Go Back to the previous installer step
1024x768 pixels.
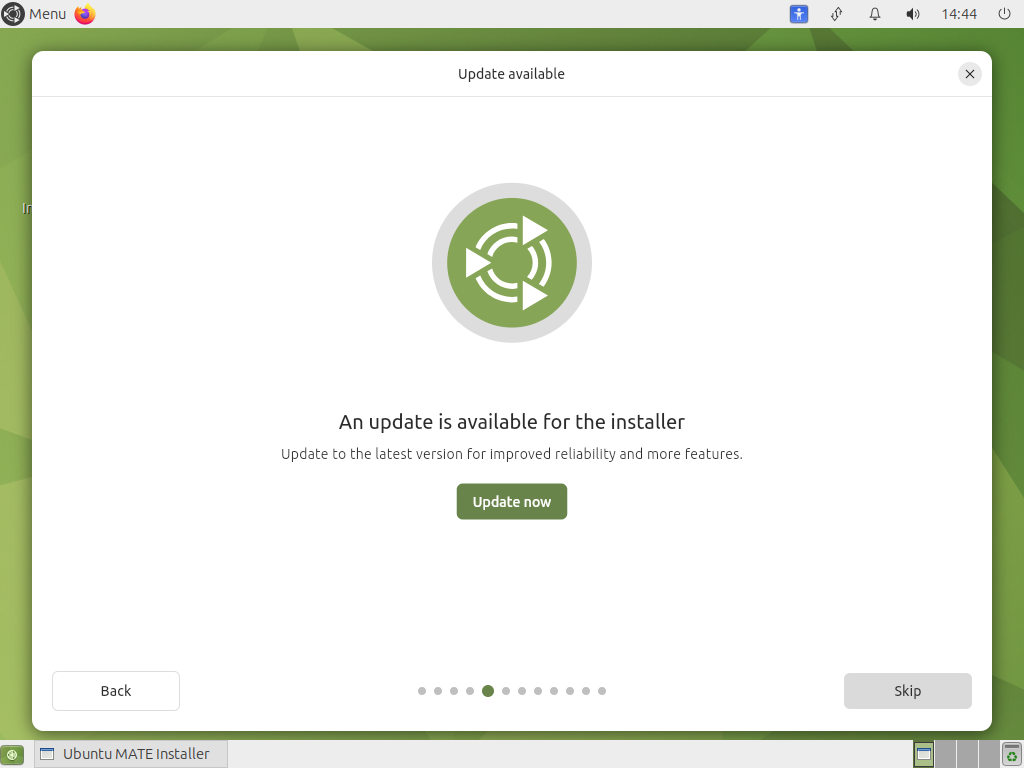click(x=116, y=691)
